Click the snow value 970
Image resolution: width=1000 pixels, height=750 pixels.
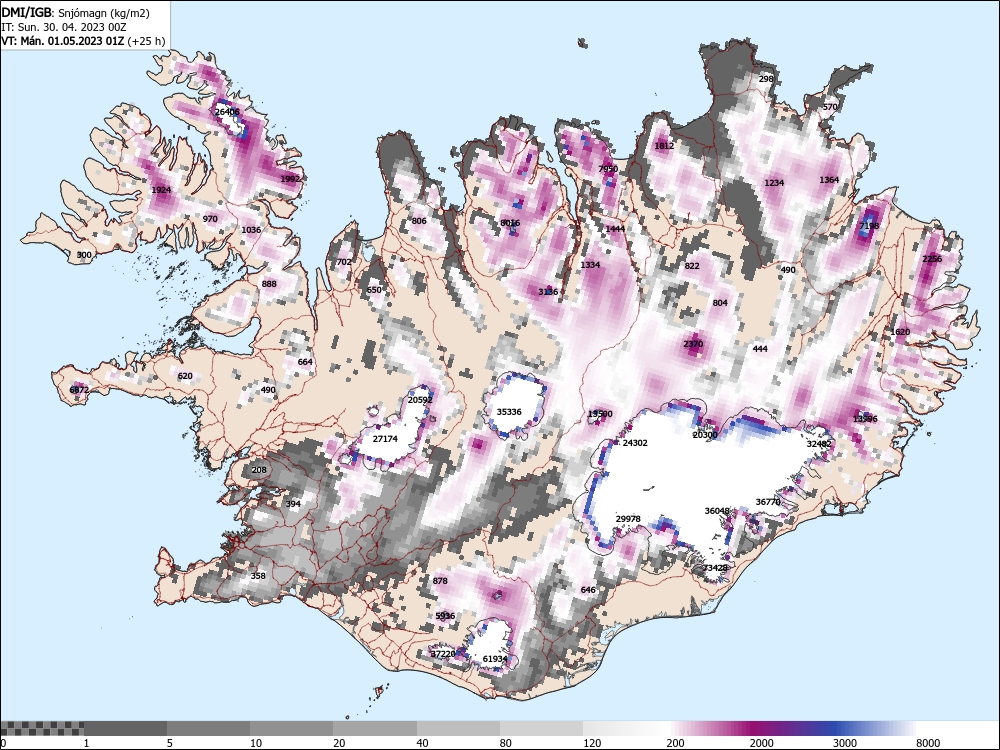tap(210, 219)
